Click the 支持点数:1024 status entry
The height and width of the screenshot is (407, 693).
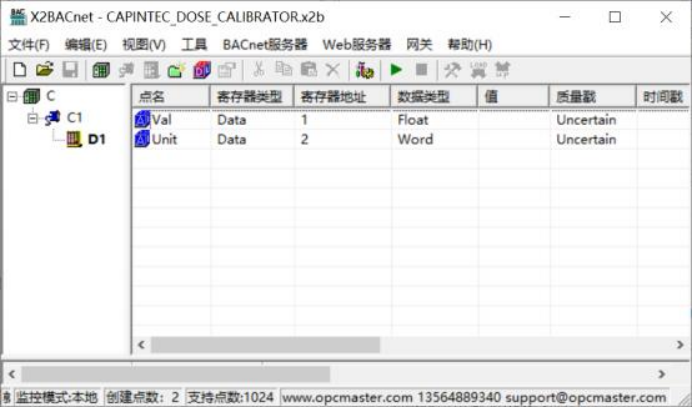[231, 397]
